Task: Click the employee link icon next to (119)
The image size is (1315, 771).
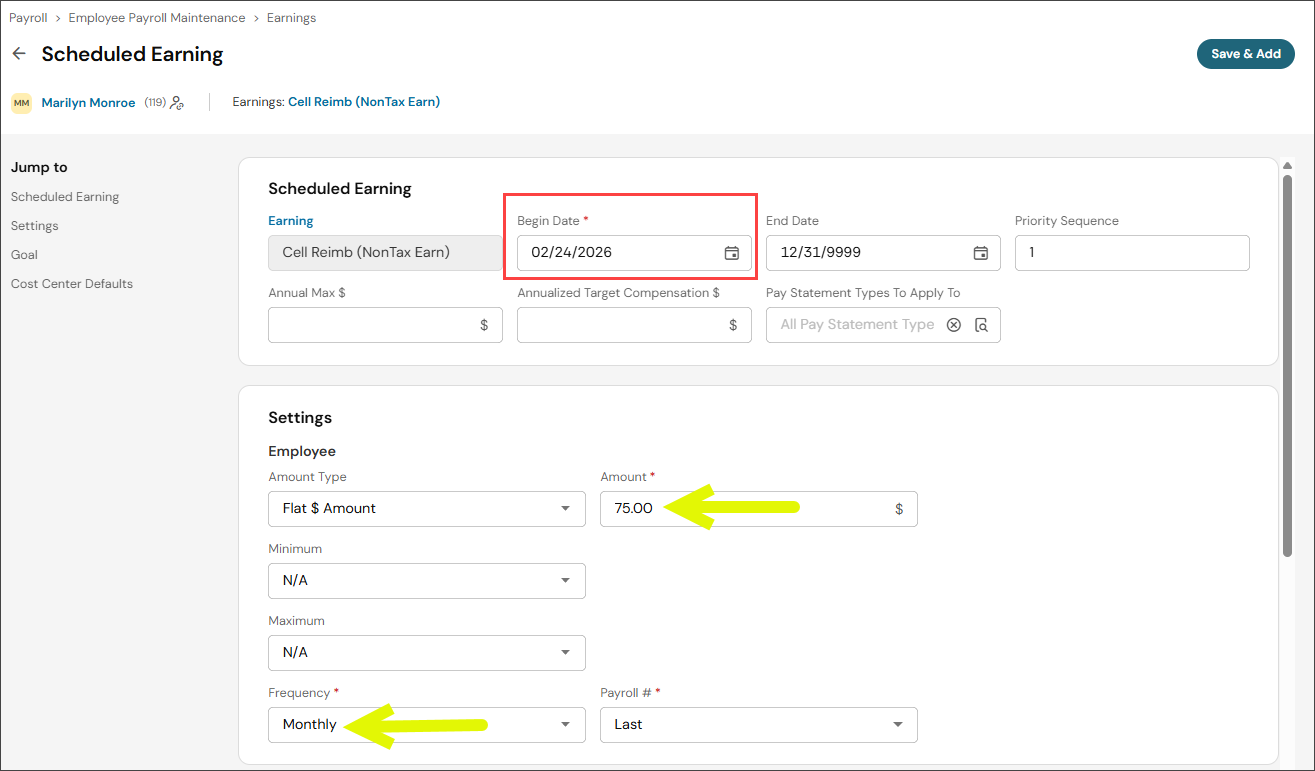Action: pos(177,102)
